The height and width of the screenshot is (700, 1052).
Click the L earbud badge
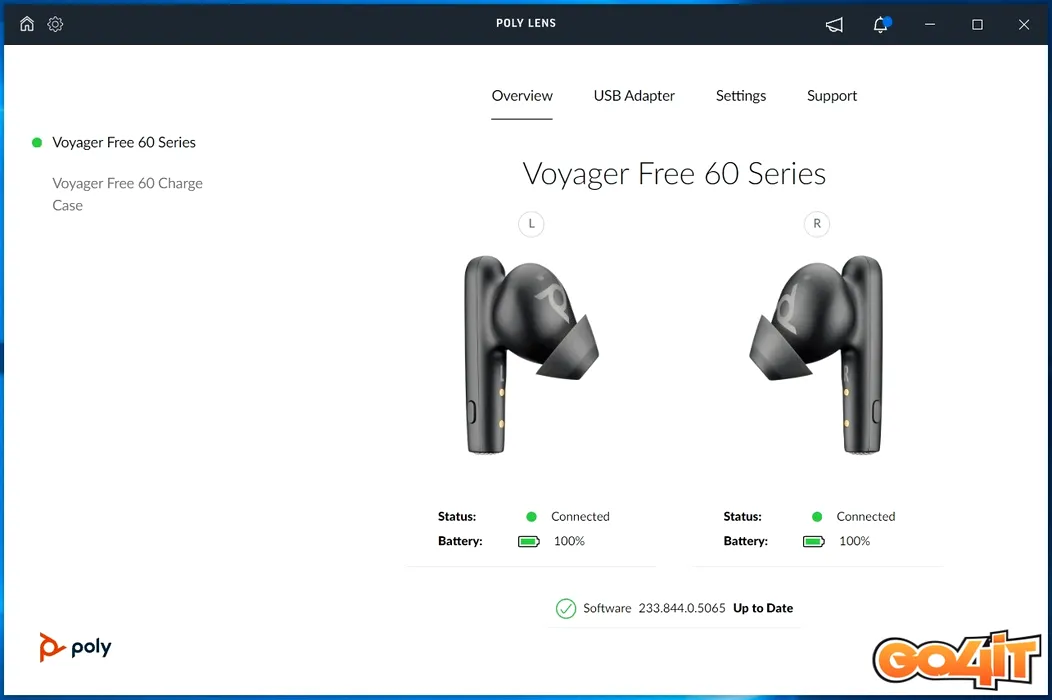coord(531,223)
